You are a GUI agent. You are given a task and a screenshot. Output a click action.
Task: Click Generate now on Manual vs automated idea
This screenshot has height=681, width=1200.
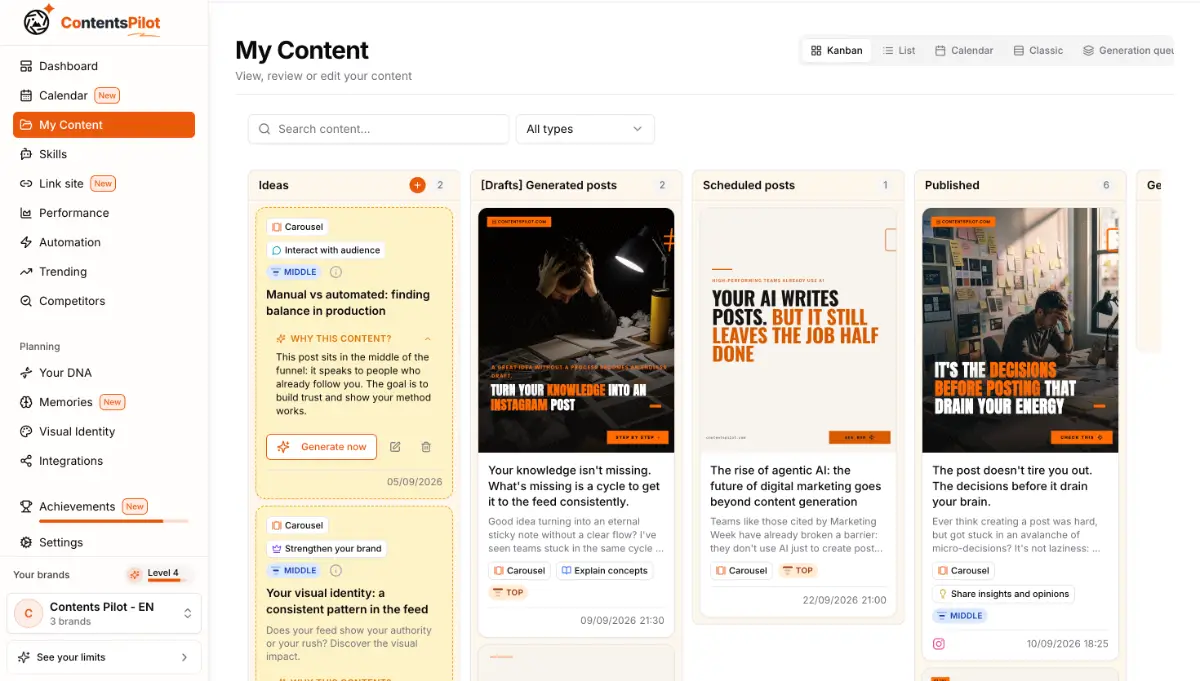pos(321,447)
